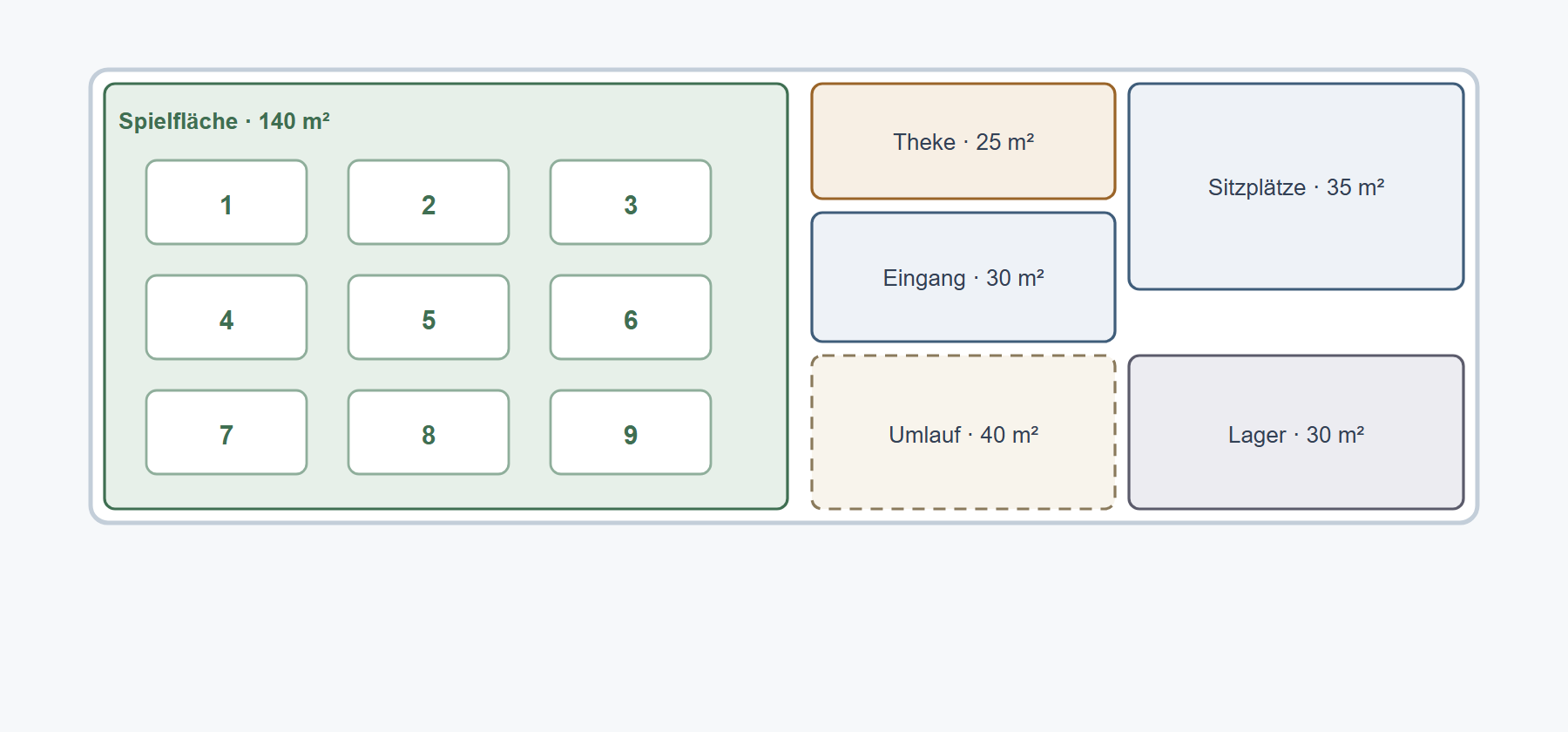The height and width of the screenshot is (732, 1568).
Task: Choose table 4 on the floor plan
Action: 226,317
